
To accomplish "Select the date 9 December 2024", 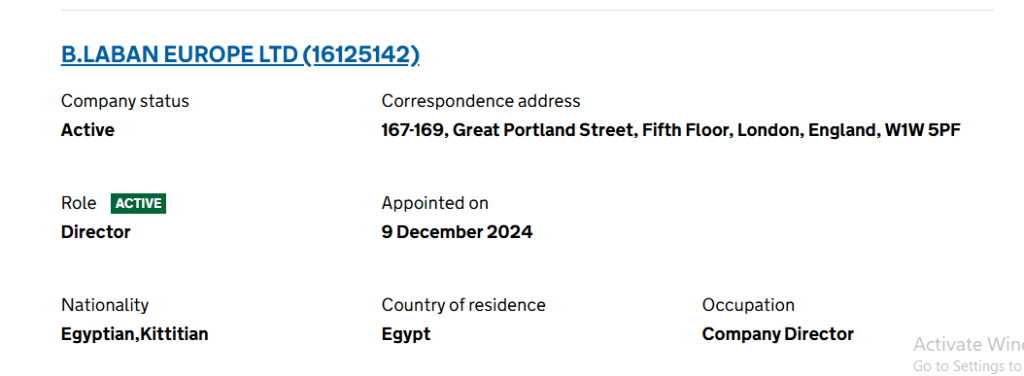I will click(x=457, y=232).
